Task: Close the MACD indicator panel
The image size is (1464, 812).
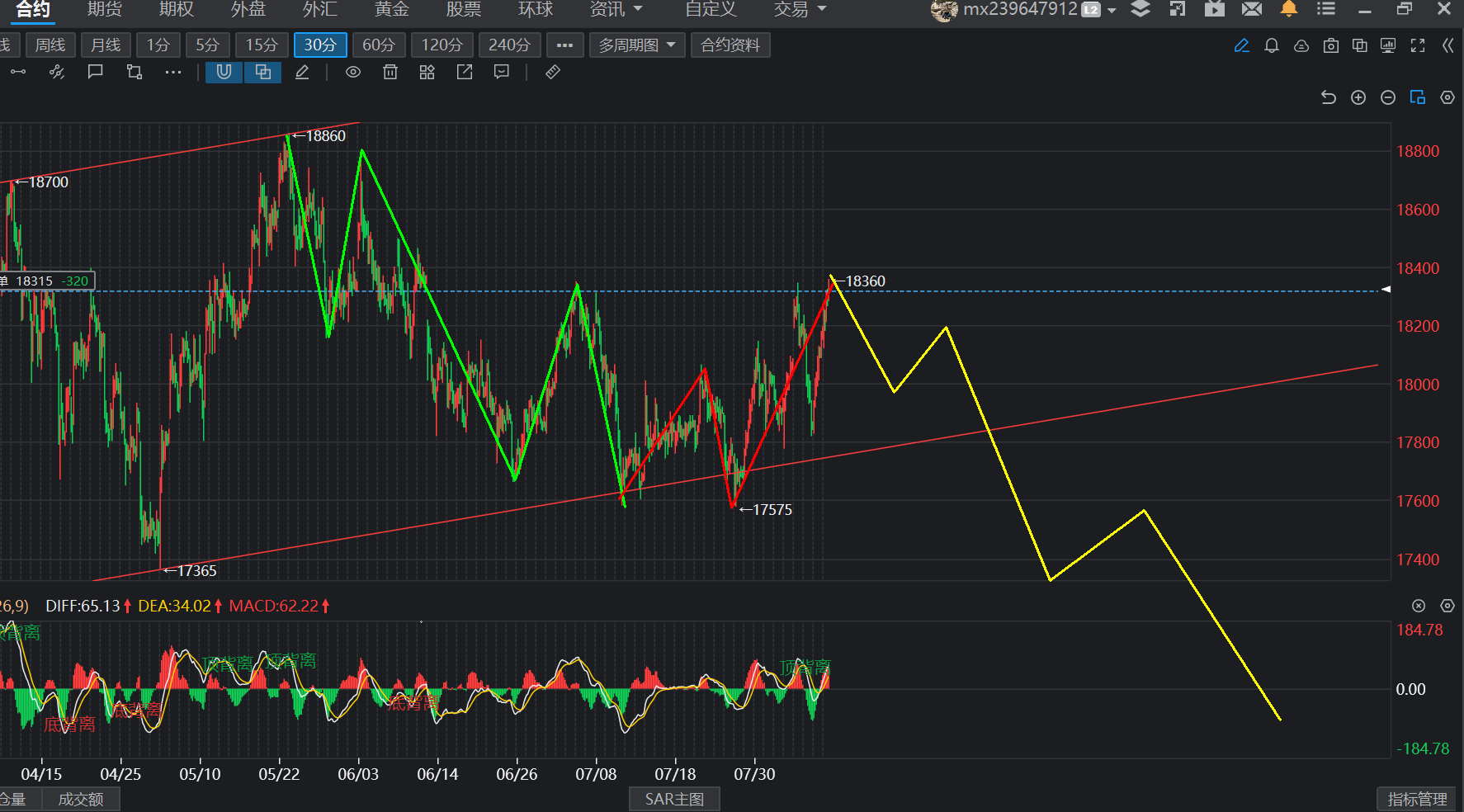Action: click(1419, 606)
